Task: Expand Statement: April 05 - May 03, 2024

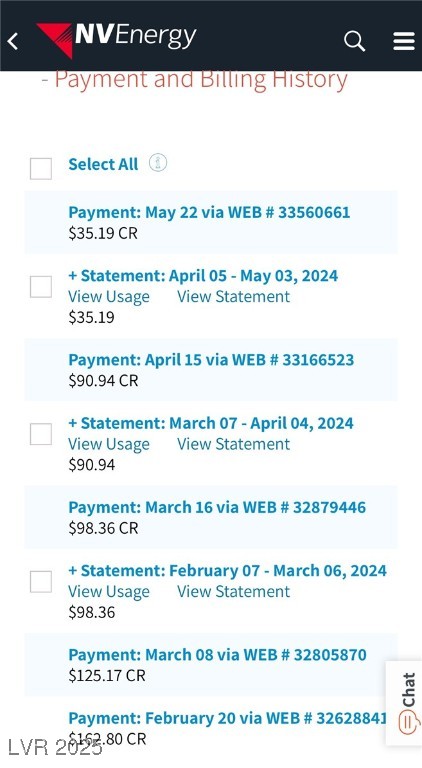Action: [x=203, y=276]
